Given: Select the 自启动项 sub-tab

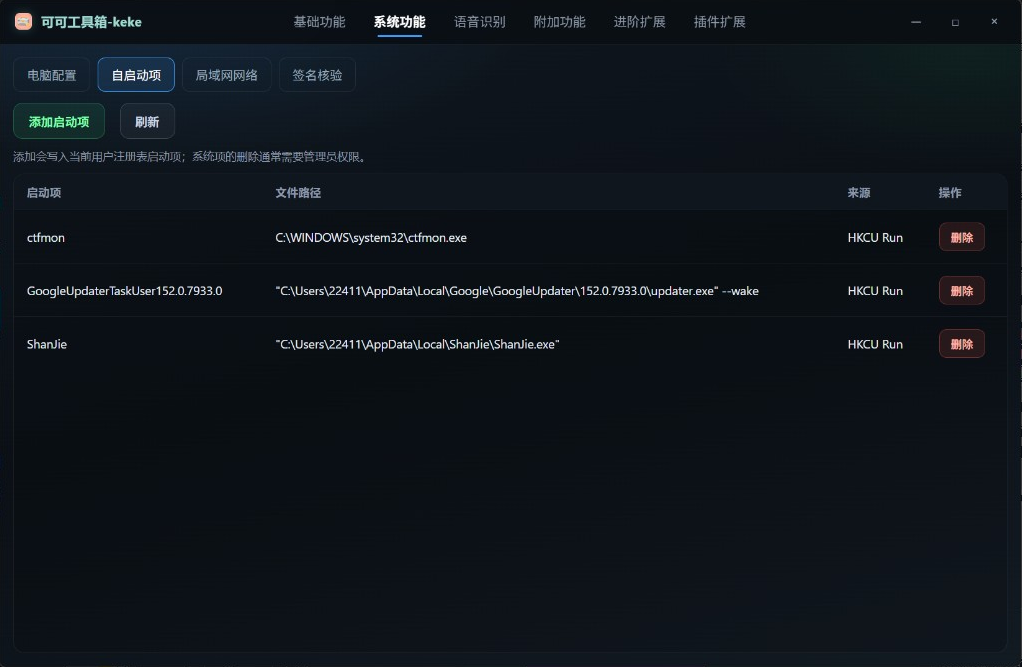Looking at the screenshot, I should 136,75.
